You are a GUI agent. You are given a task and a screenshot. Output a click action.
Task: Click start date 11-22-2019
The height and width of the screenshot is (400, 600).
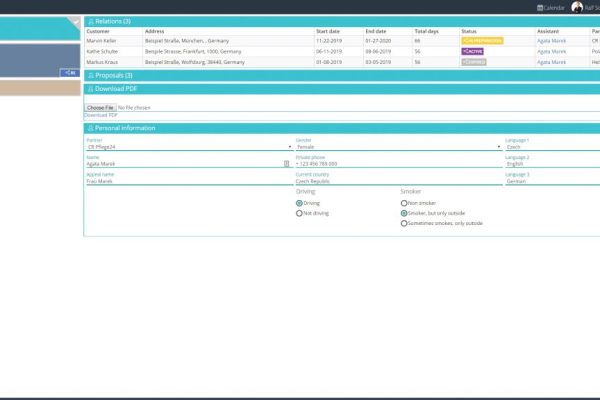point(329,41)
